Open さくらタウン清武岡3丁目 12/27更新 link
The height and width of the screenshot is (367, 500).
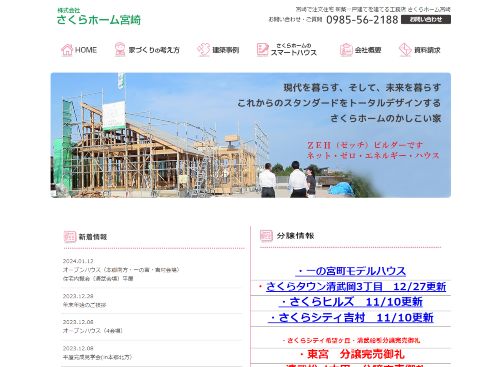tap(356, 287)
